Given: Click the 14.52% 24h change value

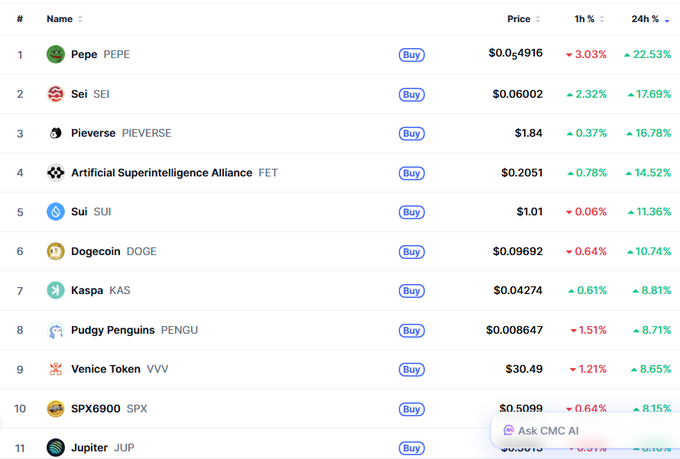Looking at the screenshot, I should (648, 173).
